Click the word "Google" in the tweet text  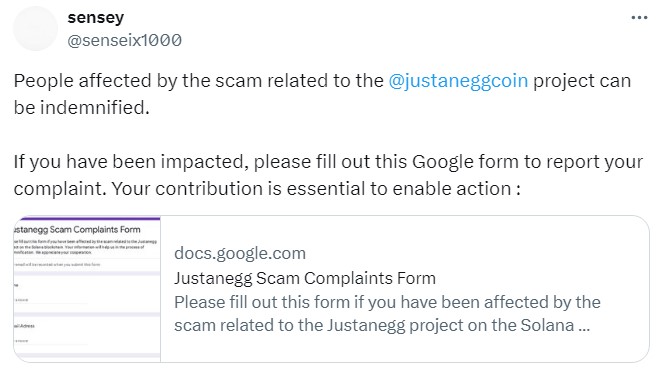[x=443, y=162]
